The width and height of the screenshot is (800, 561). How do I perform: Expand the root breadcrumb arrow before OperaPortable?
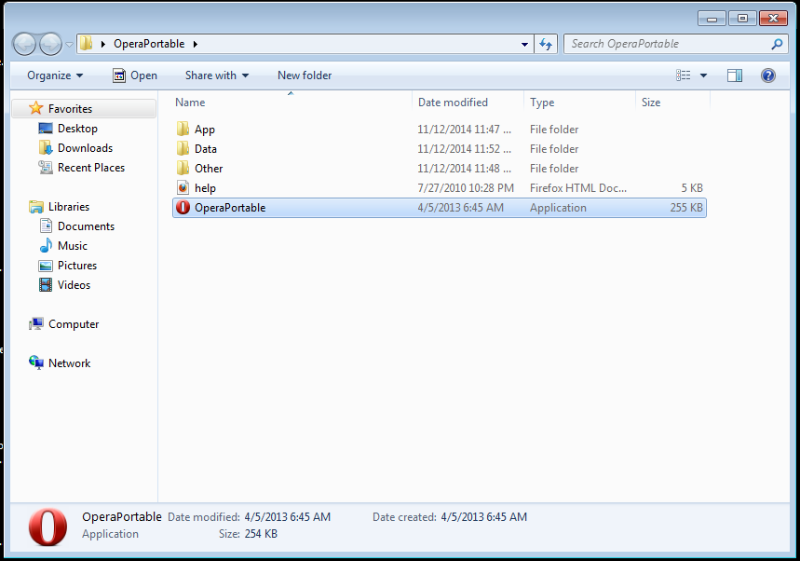[x=103, y=44]
